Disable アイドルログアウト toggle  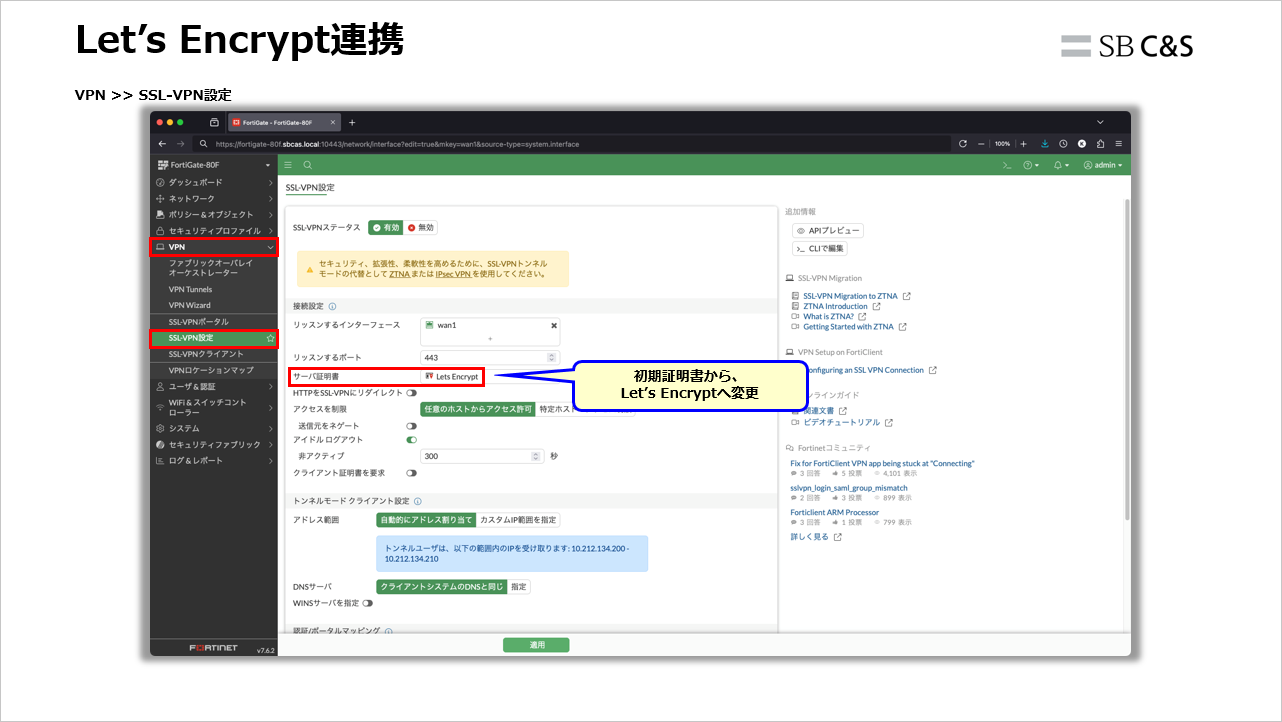pyautogui.click(x=411, y=439)
